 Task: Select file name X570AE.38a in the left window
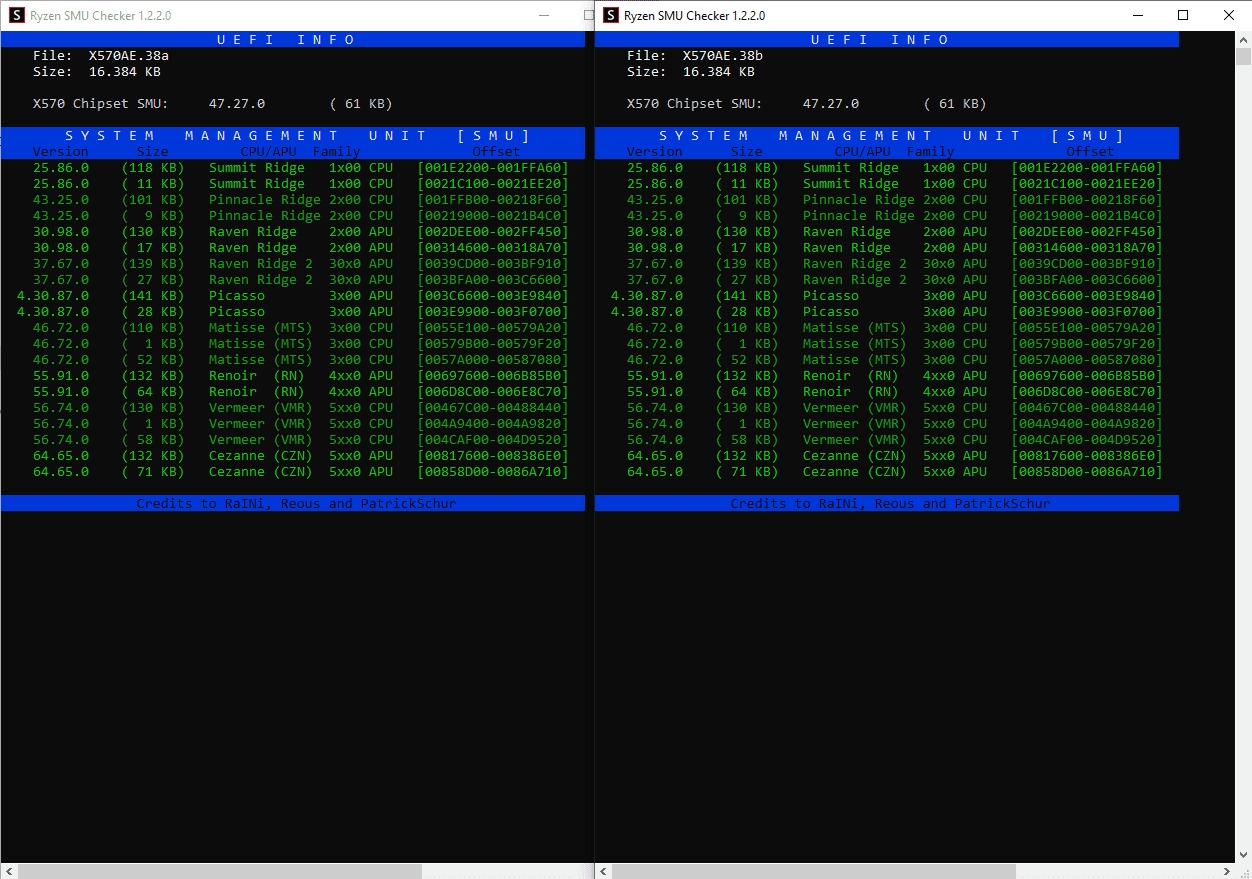pyautogui.click(x=129, y=56)
